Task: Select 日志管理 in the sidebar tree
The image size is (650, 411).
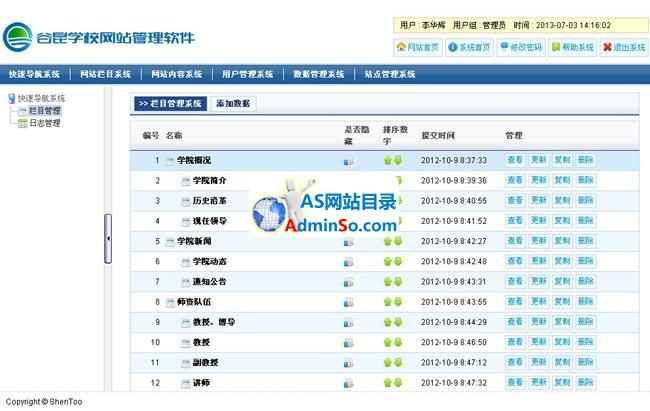Action: (45, 123)
